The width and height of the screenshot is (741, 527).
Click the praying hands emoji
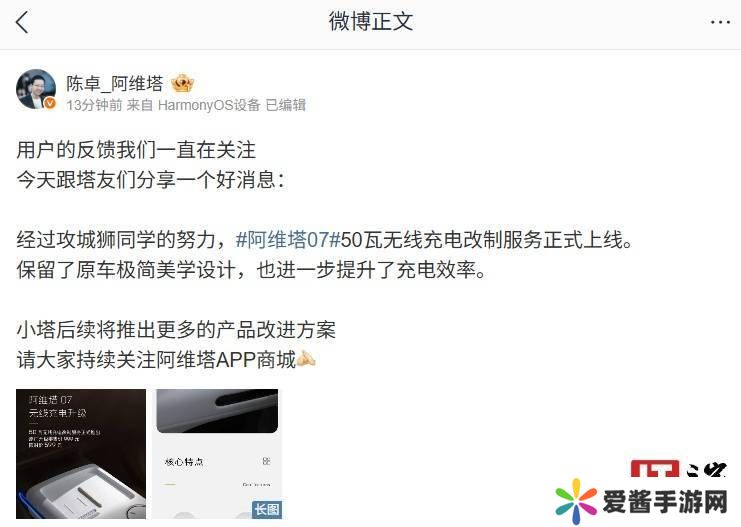tap(306, 359)
